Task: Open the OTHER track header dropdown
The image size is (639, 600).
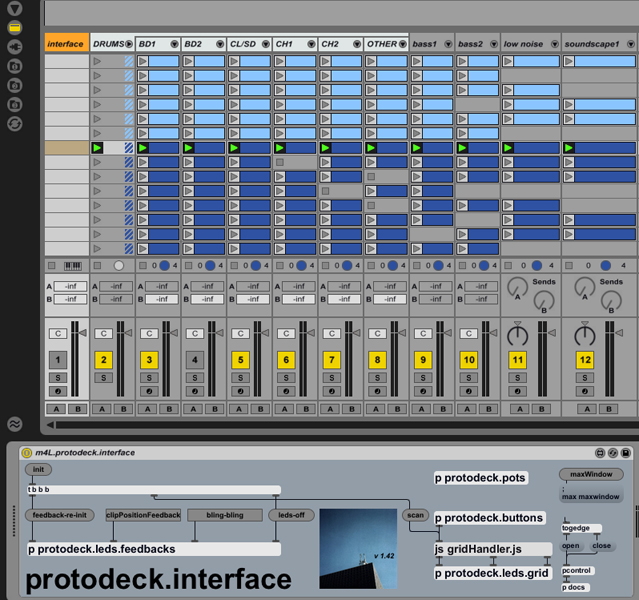Action: point(402,45)
